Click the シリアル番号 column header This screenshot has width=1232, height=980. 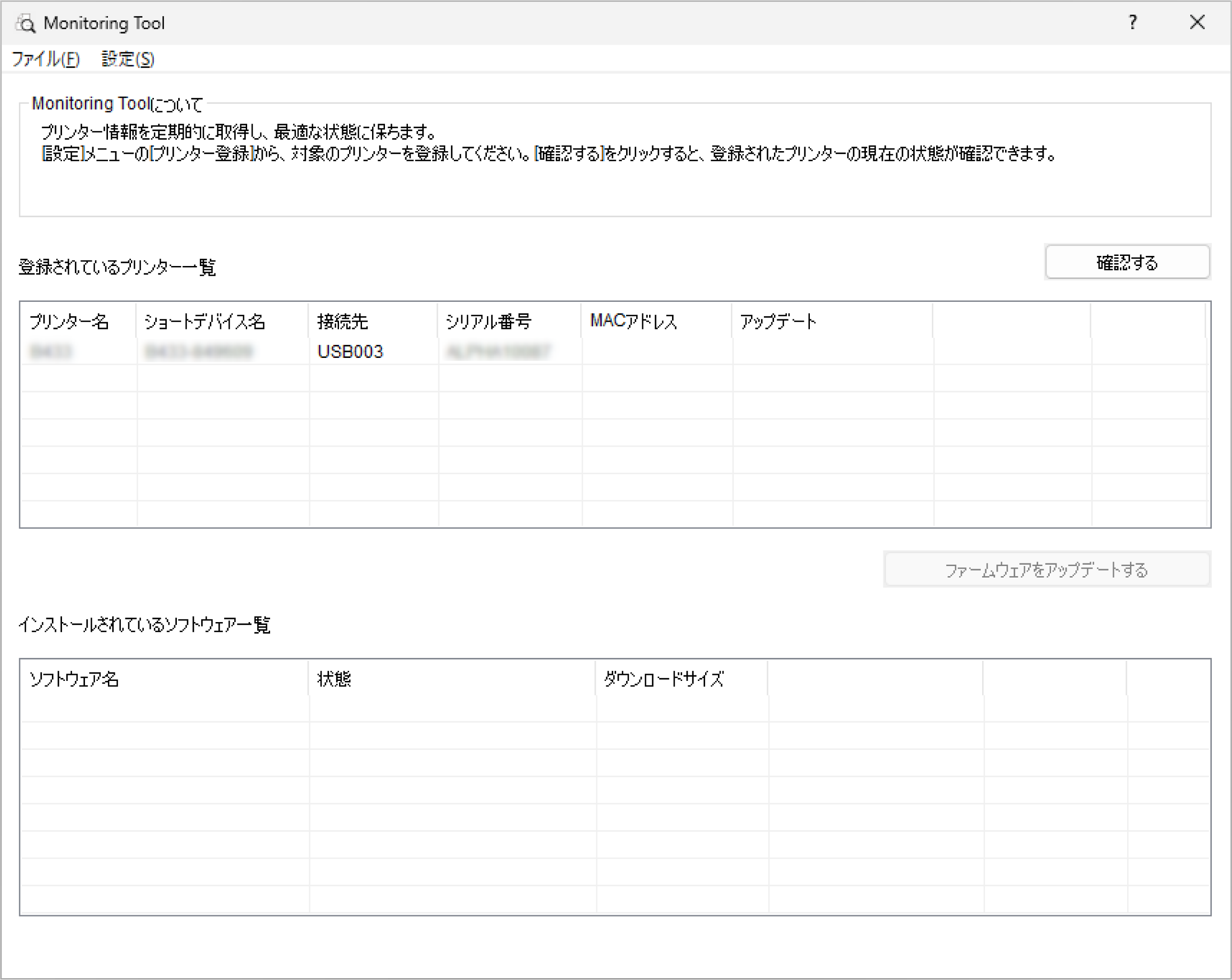coord(489,322)
